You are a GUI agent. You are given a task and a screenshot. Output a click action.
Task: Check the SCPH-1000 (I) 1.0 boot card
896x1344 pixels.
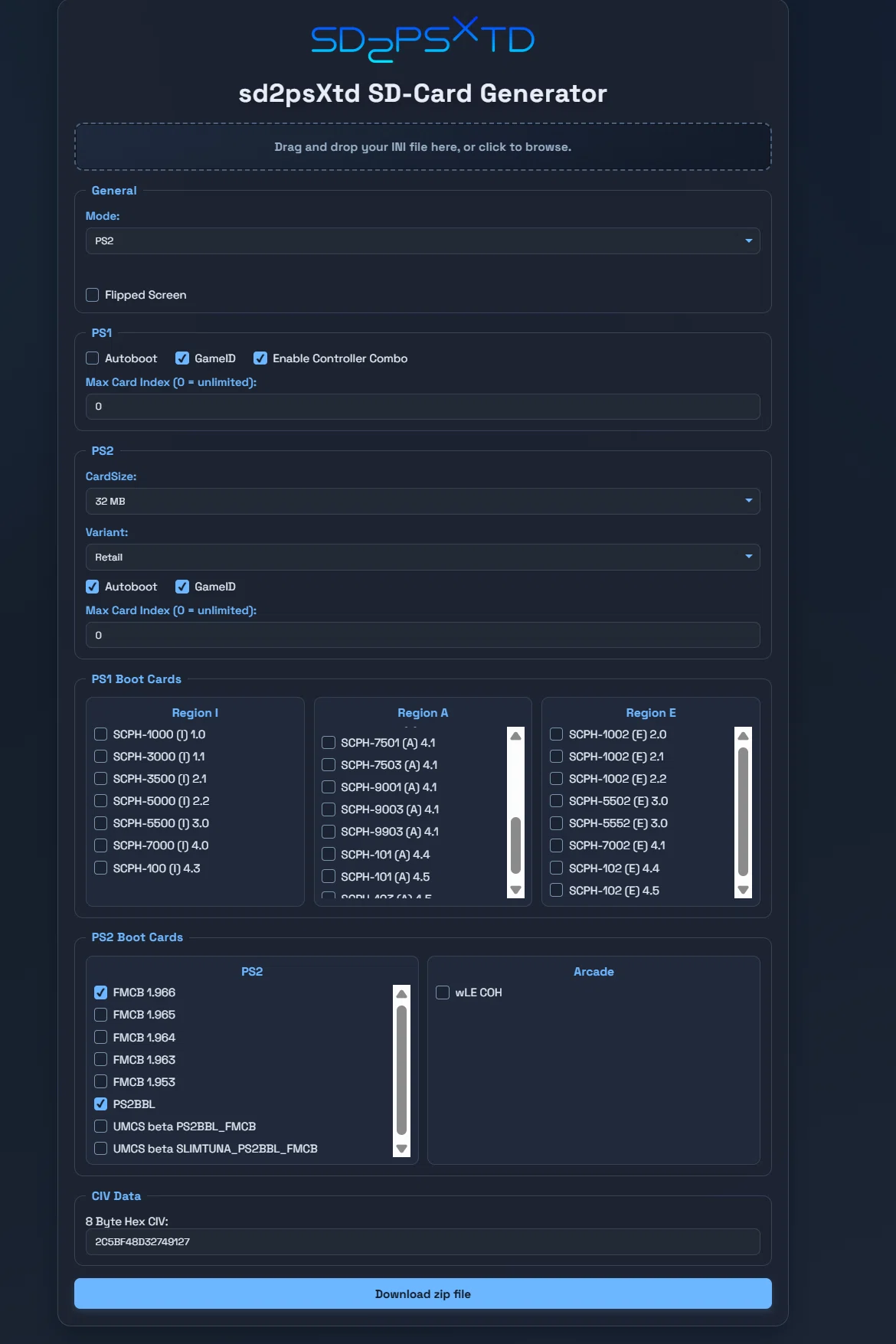pos(100,734)
